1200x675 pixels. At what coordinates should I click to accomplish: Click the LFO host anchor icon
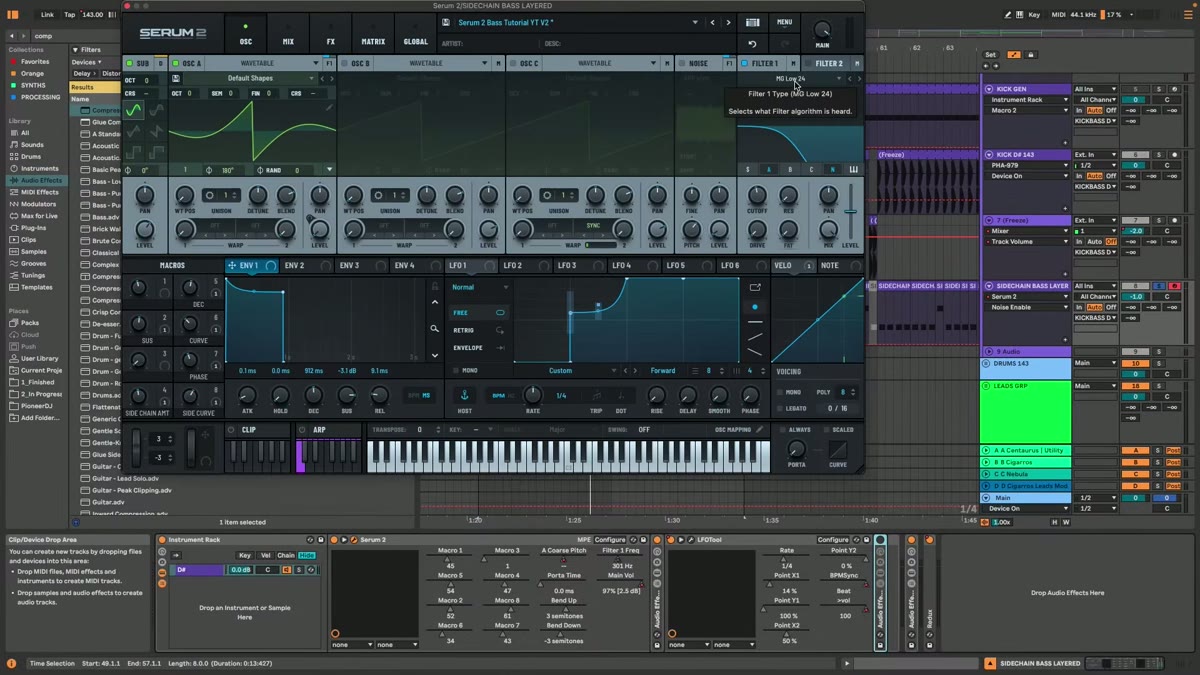pos(464,395)
